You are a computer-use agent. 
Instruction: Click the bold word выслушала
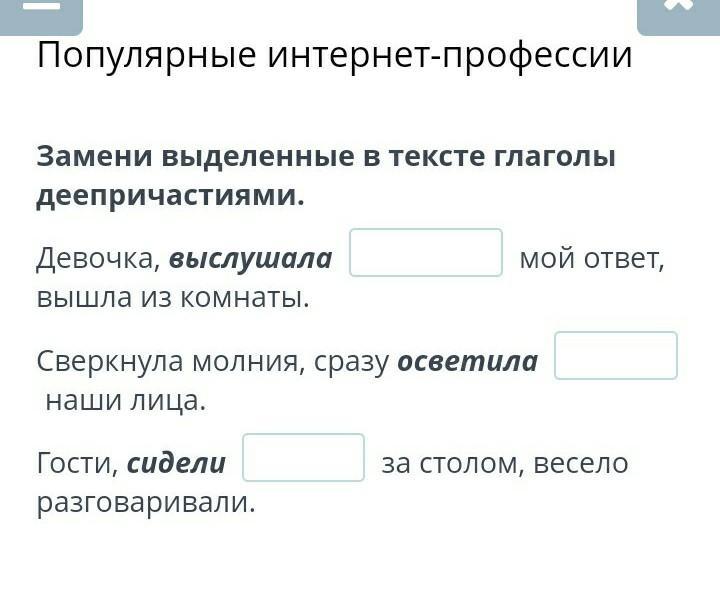click(x=250, y=259)
